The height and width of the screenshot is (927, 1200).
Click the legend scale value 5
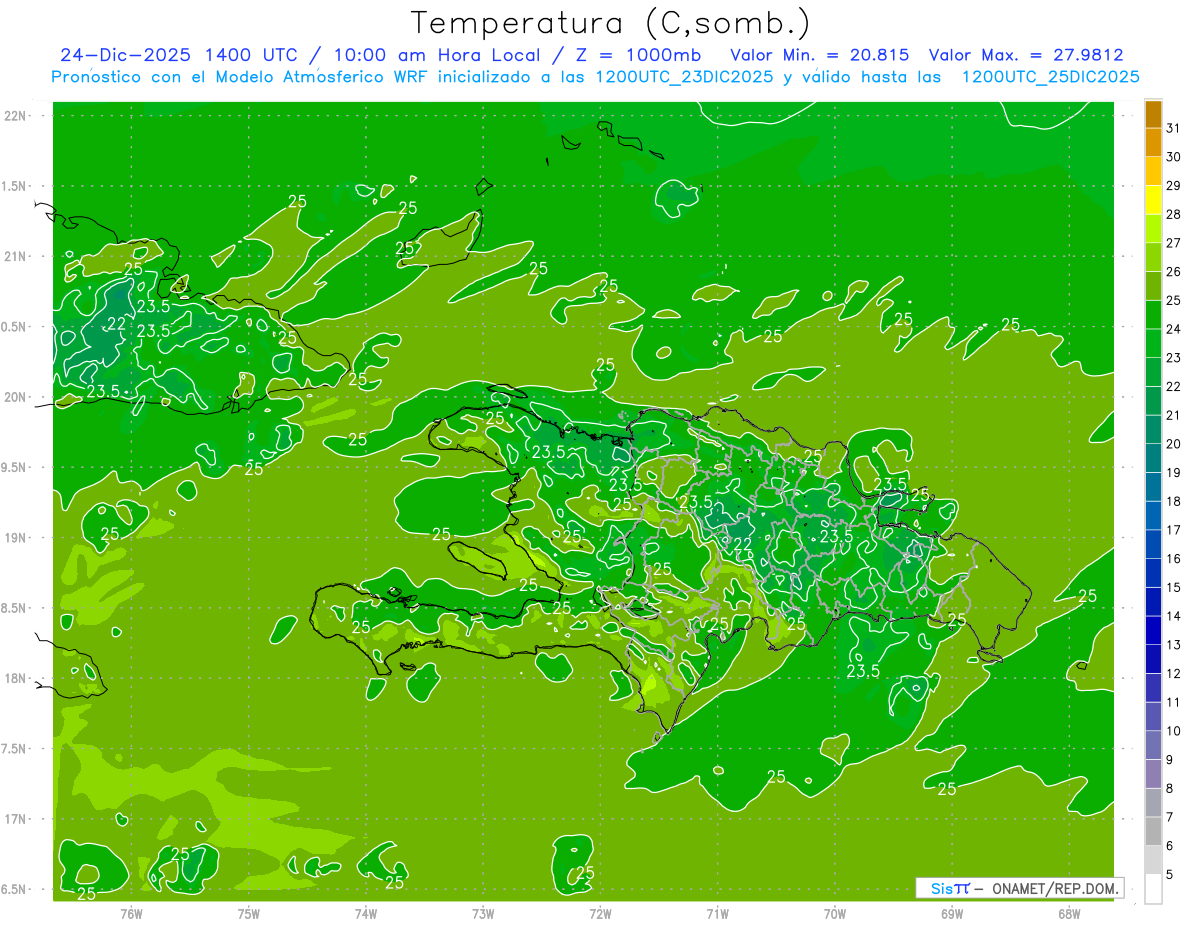pos(1170,875)
